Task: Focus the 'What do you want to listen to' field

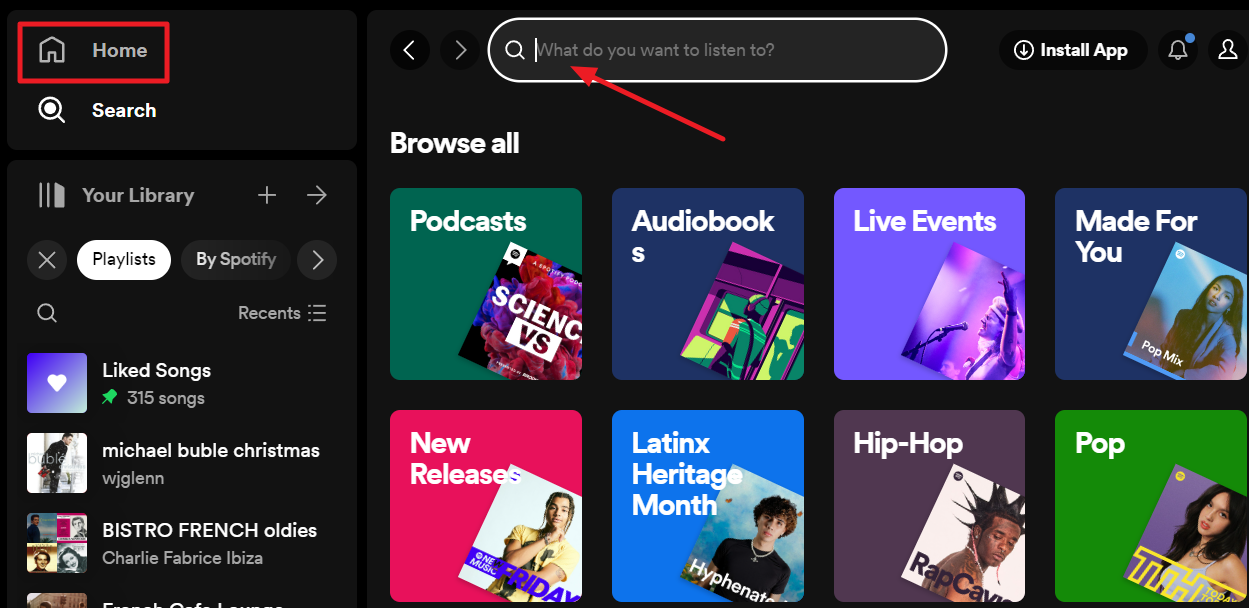Action: (x=730, y=50)
